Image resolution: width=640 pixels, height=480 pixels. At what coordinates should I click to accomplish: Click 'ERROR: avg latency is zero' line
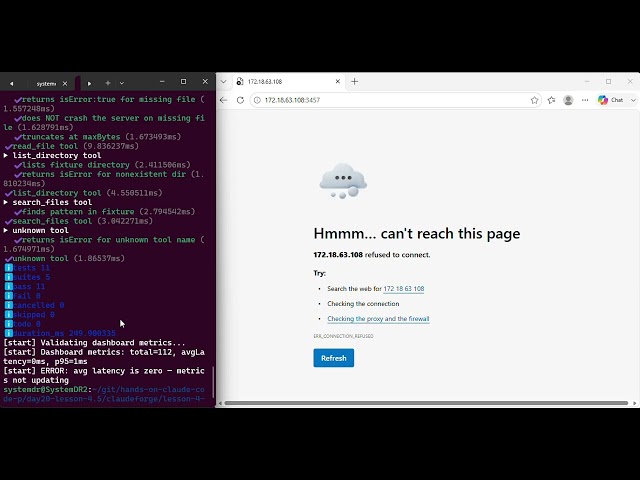(x=104, y=376)
